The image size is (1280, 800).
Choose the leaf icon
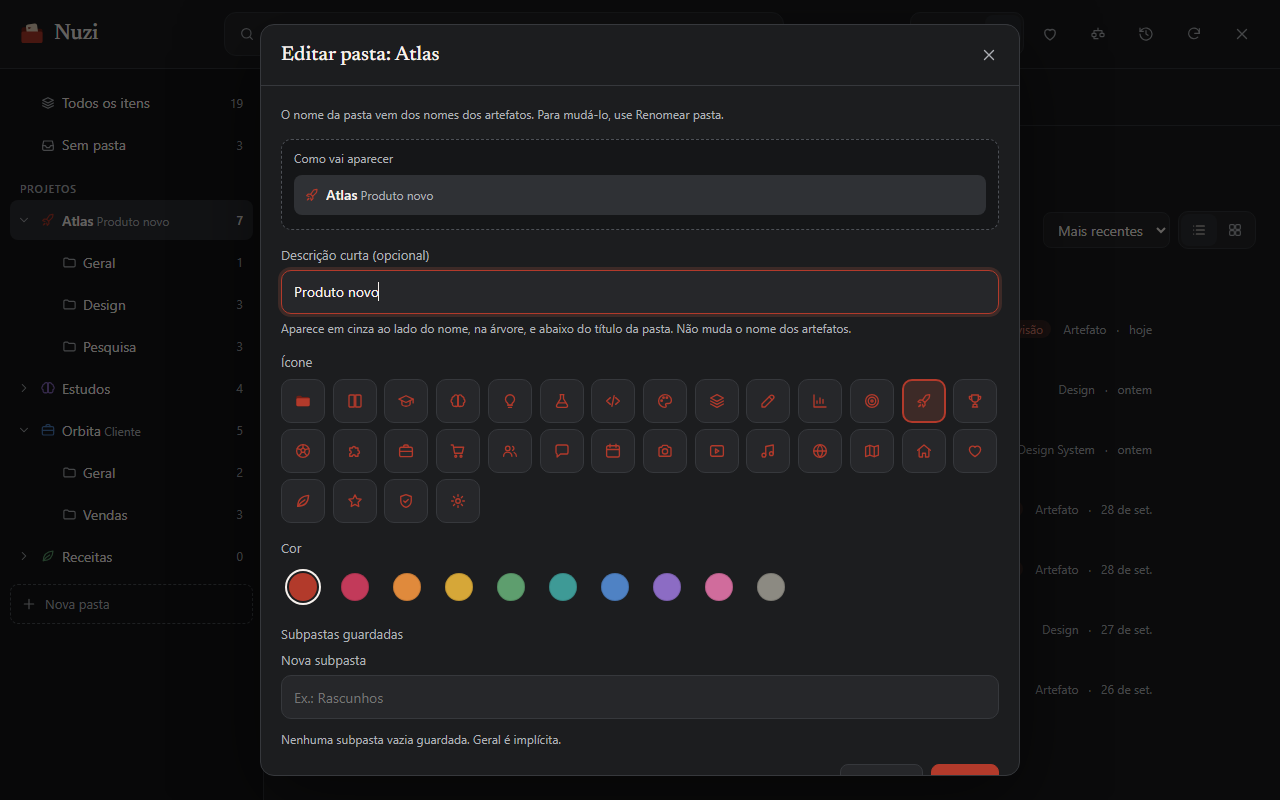click(x=303, y=501)
